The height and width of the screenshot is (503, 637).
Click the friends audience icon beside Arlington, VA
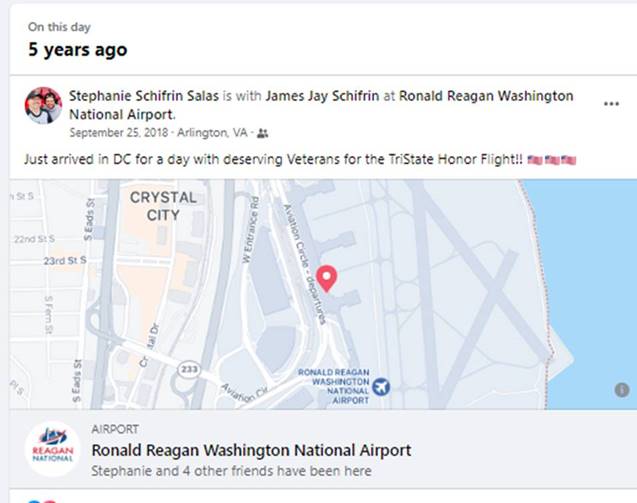click(x=263, y=132)
